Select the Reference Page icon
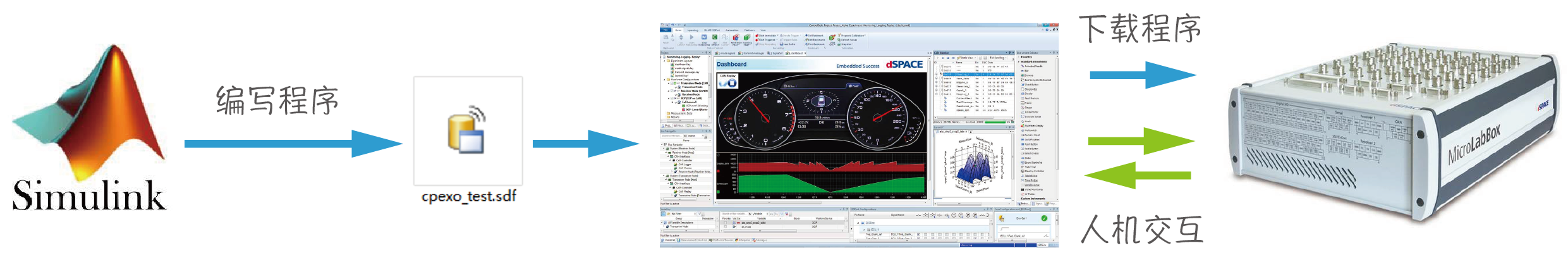 pyautogui.click(x=736, y=37)
